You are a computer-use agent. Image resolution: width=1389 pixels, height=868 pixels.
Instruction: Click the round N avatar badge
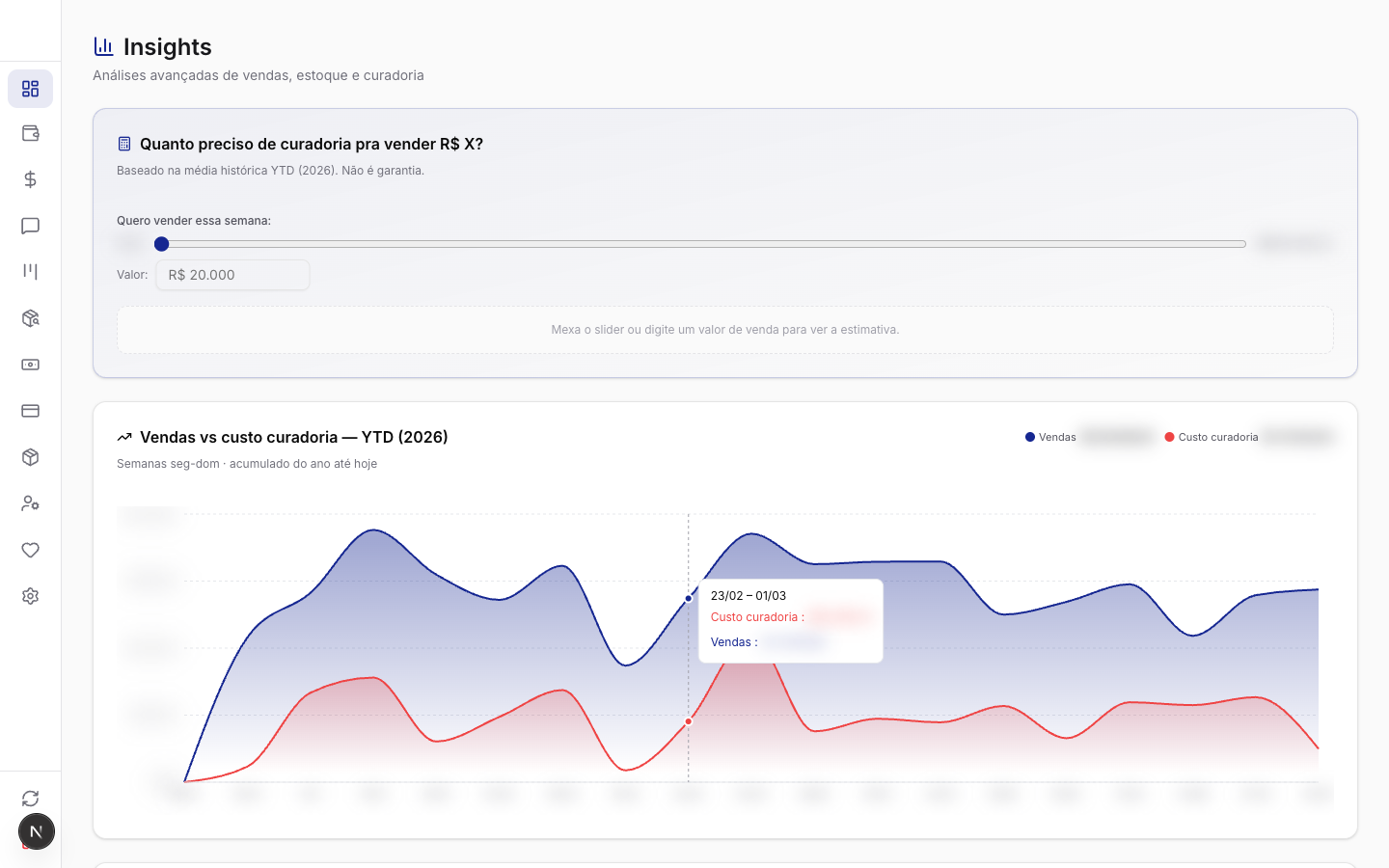pos(37,831)
